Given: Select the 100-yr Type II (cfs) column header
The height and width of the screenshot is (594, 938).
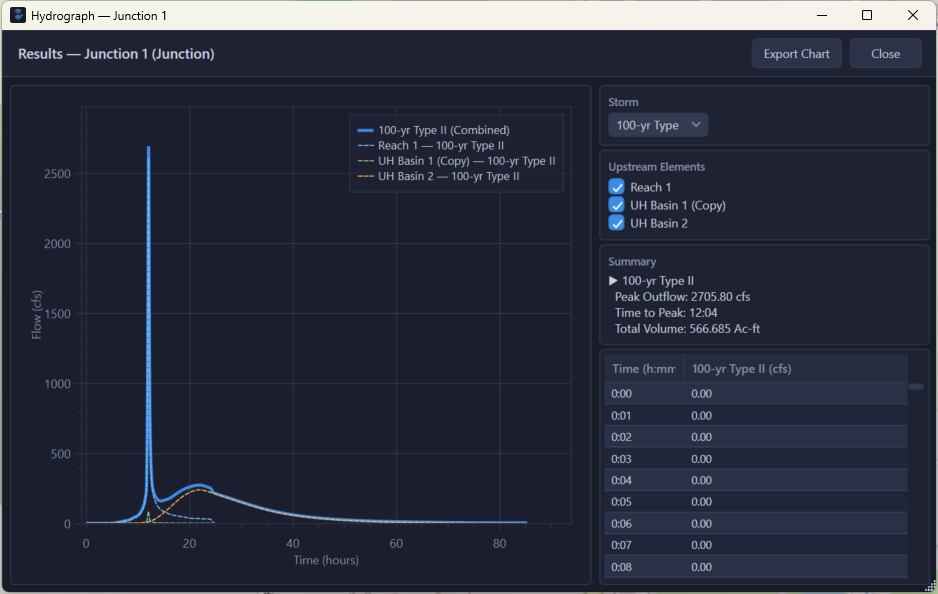Looking at the screenshot, I should (742, 368).
